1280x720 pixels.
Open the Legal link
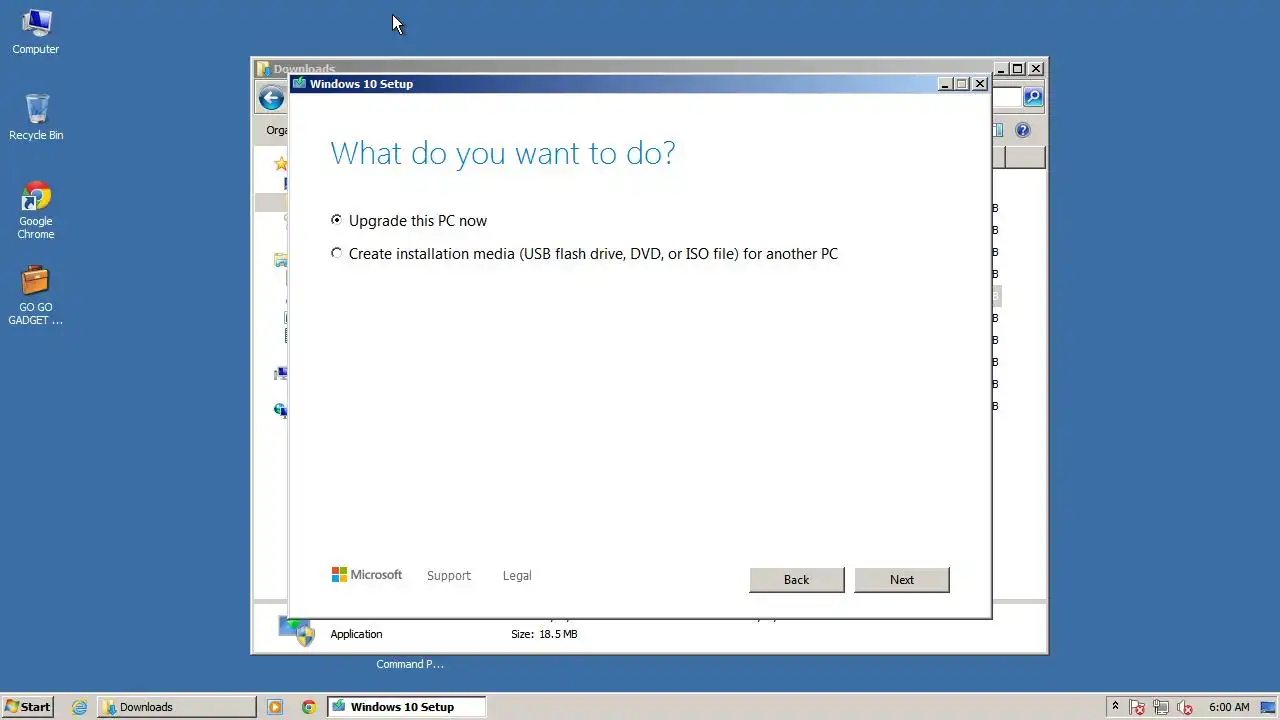coord(517,576)
